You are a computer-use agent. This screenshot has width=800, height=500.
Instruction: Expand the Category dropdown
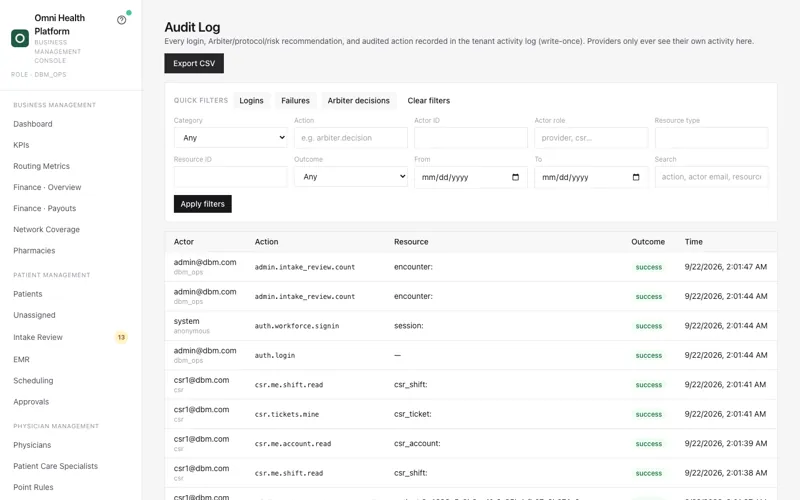point(231,138)
